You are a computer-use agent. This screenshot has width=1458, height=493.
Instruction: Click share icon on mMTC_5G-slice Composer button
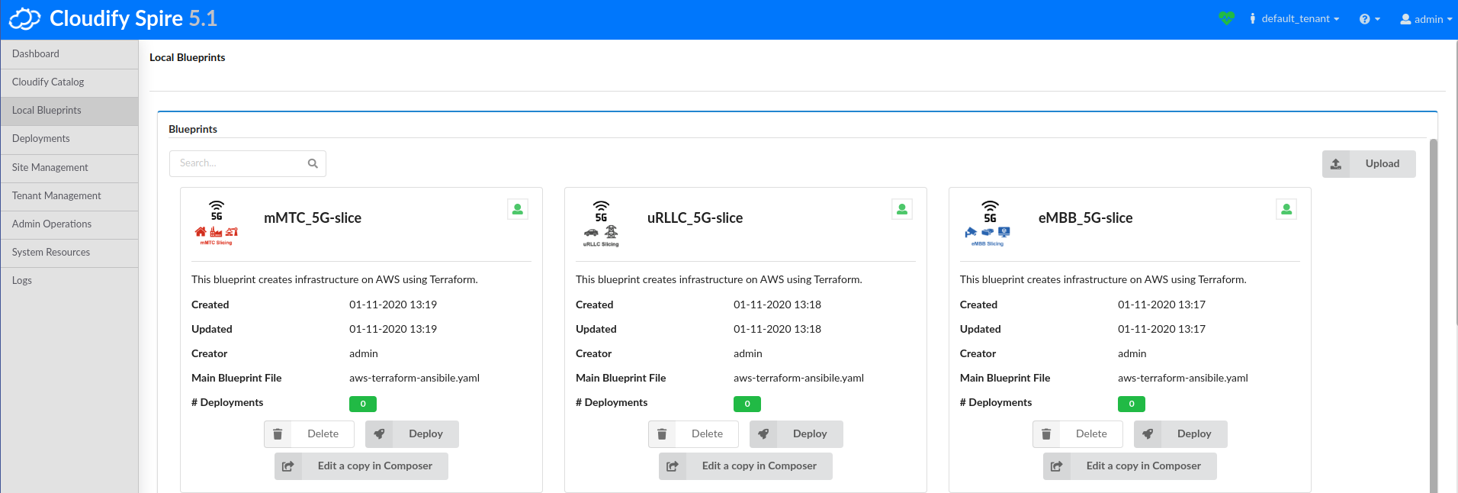point(289,466)
